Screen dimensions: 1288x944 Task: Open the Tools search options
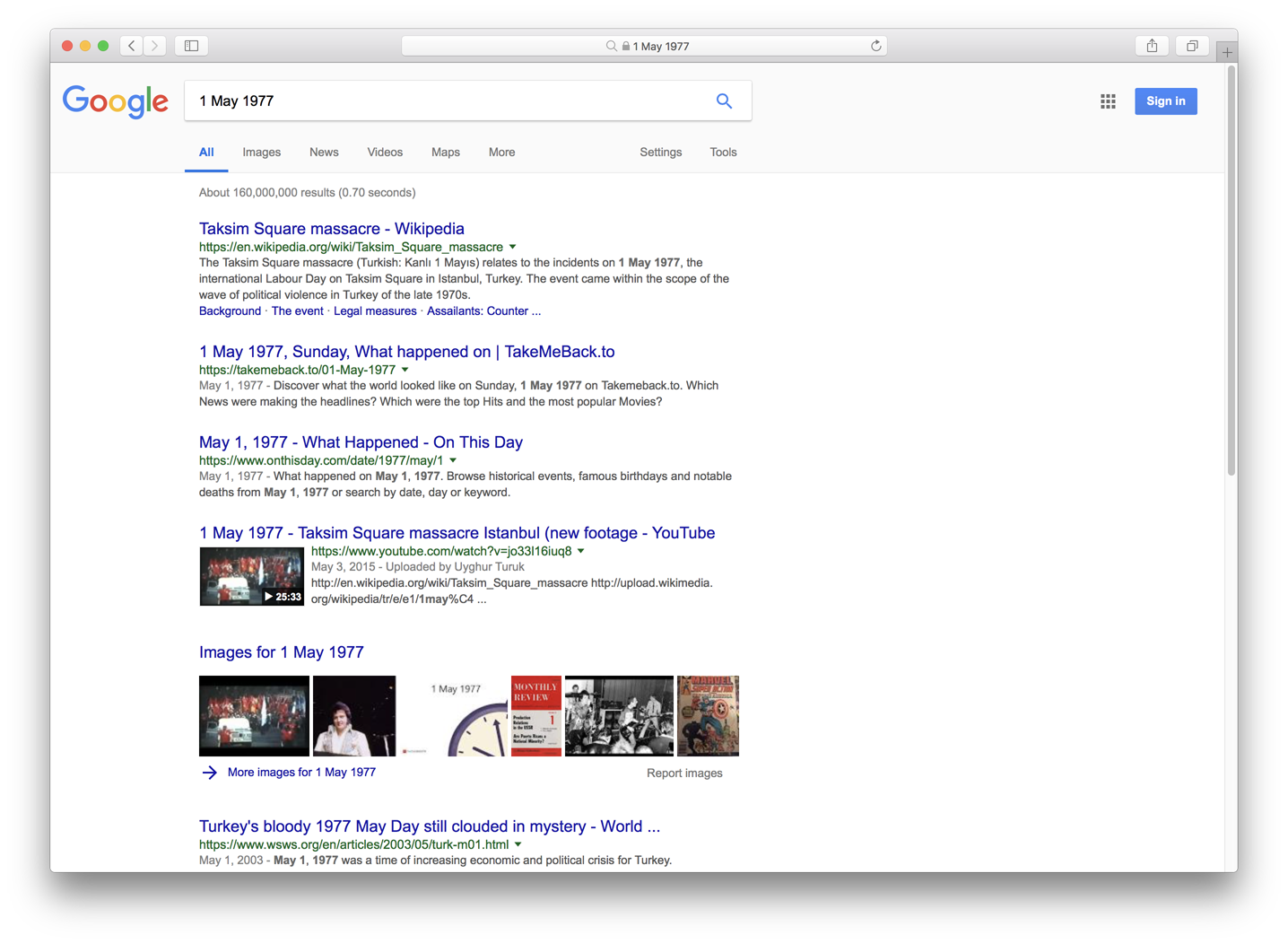pyautogui.click(x=723, y=153)
